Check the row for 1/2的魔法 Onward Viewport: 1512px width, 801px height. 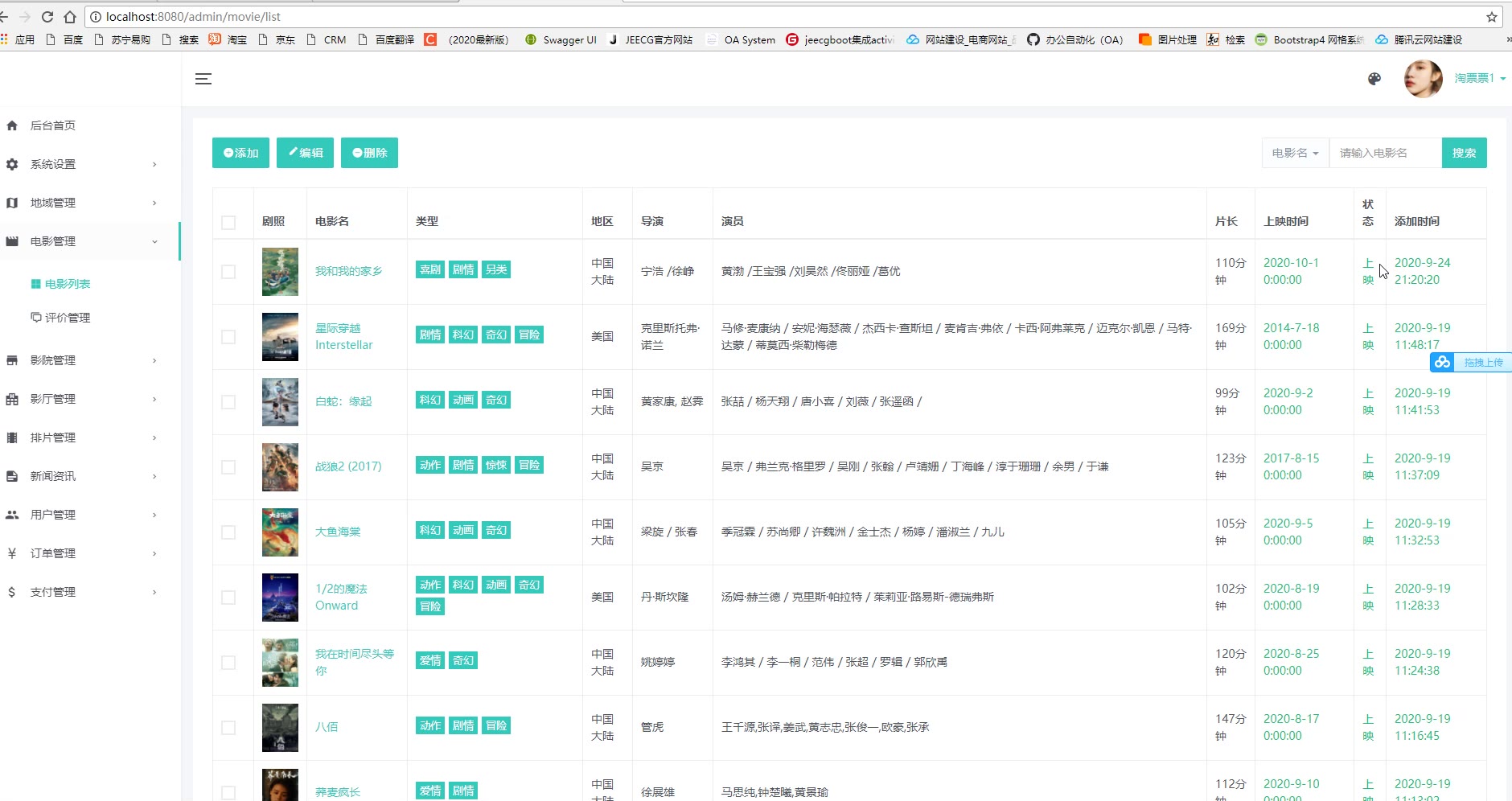click(228, 598)
